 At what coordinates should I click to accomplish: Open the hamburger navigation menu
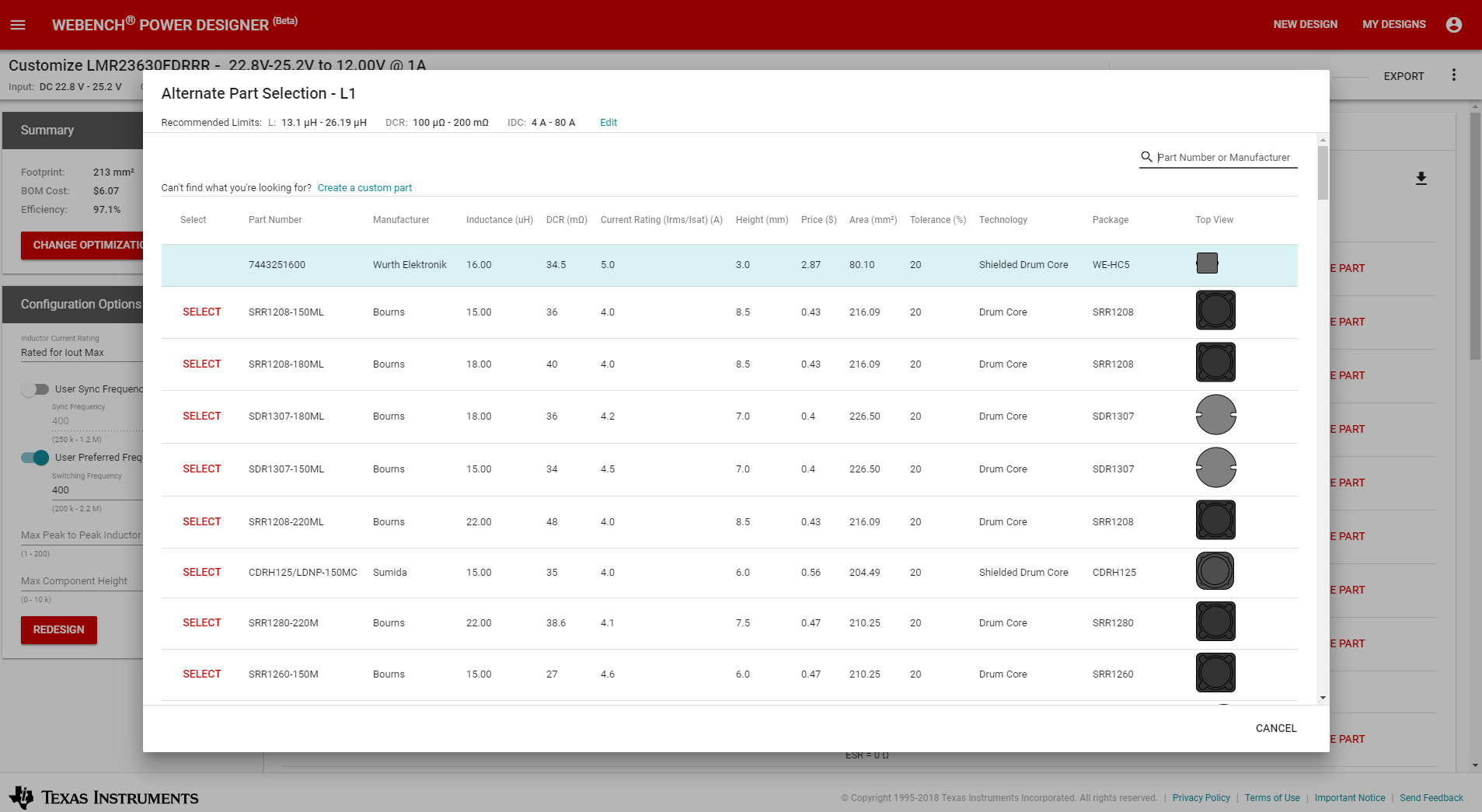coord(18,25)
